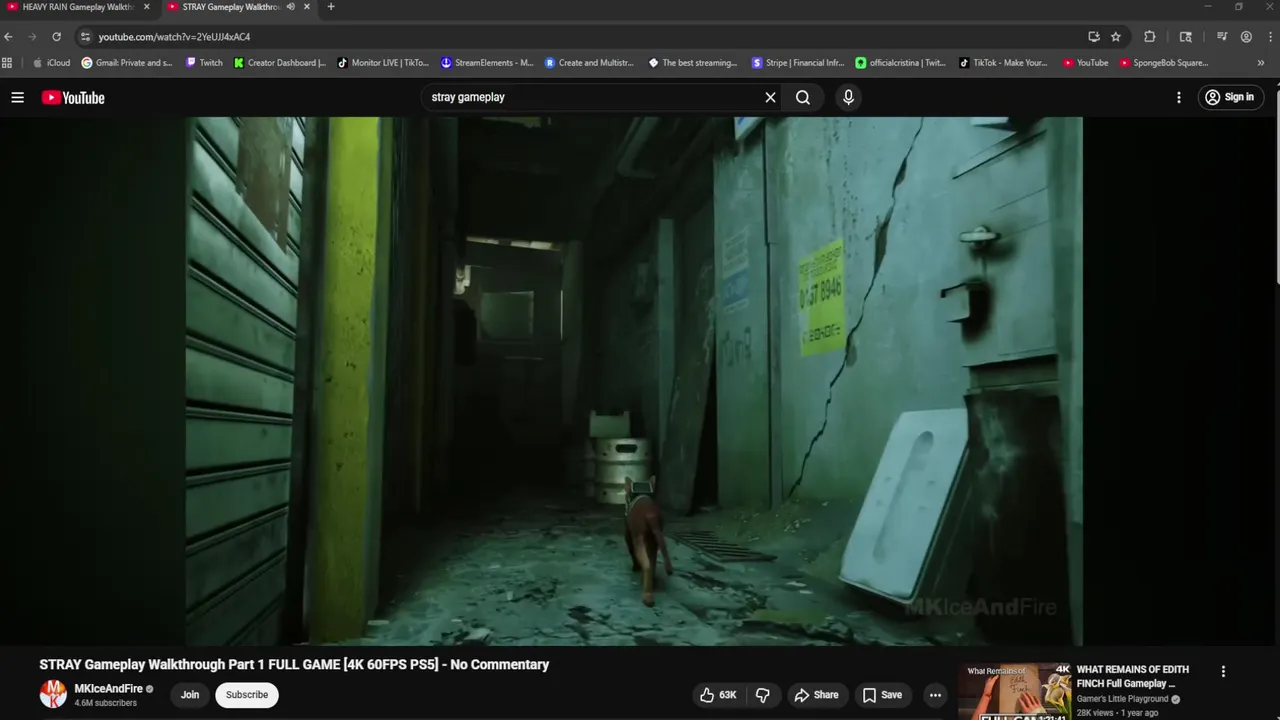The height and width of the screenshot is (720, 1280).
Task: Open more actions ellipsis under video
Action: [x=935, y=695]
